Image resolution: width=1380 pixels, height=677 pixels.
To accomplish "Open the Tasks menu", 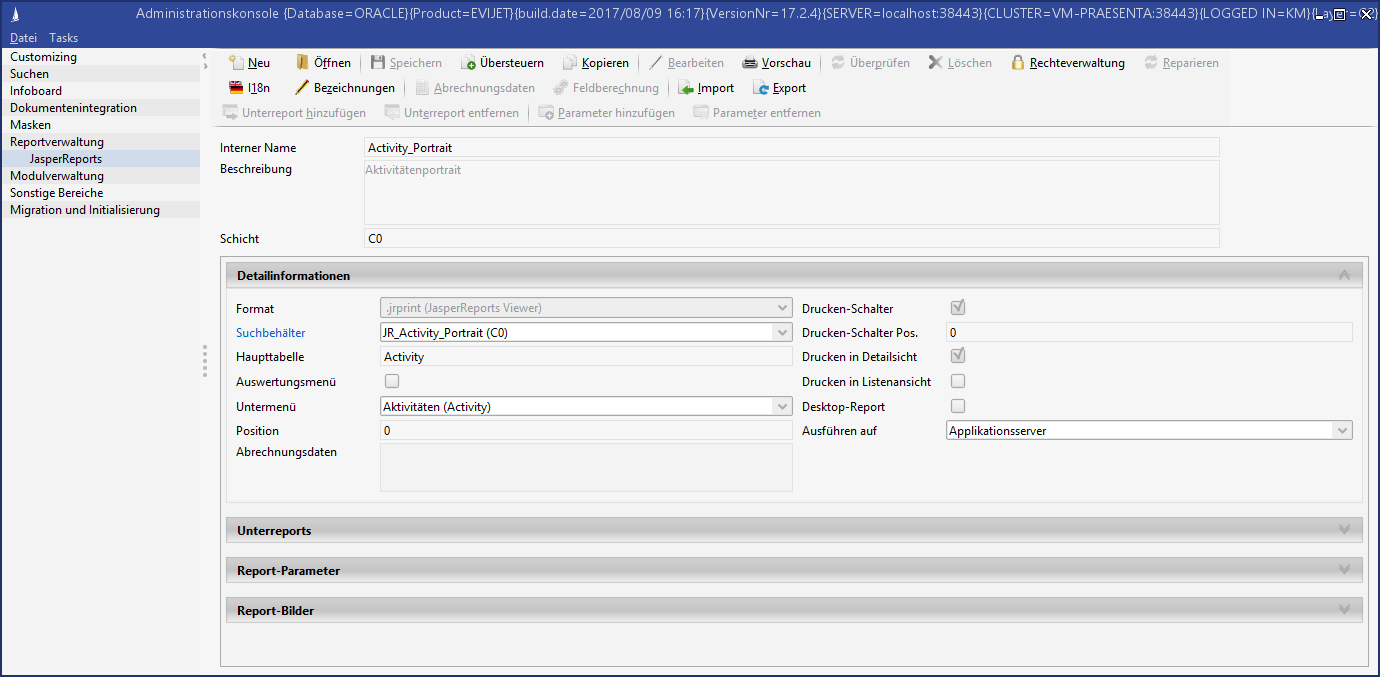I will (x=64, y=38).
